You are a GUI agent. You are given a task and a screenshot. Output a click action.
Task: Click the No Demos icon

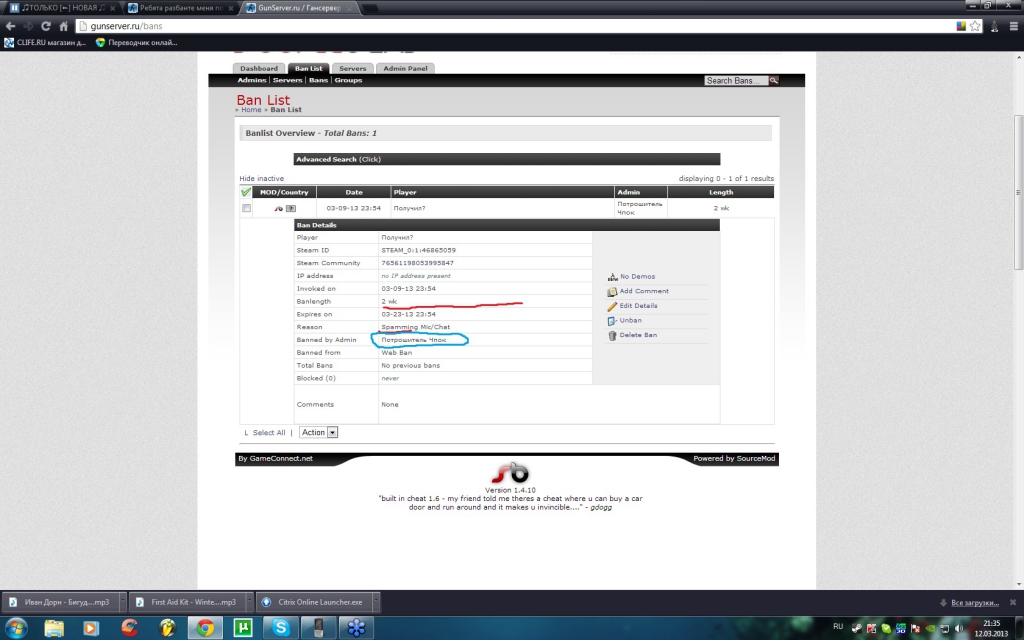tap(612, 276)
